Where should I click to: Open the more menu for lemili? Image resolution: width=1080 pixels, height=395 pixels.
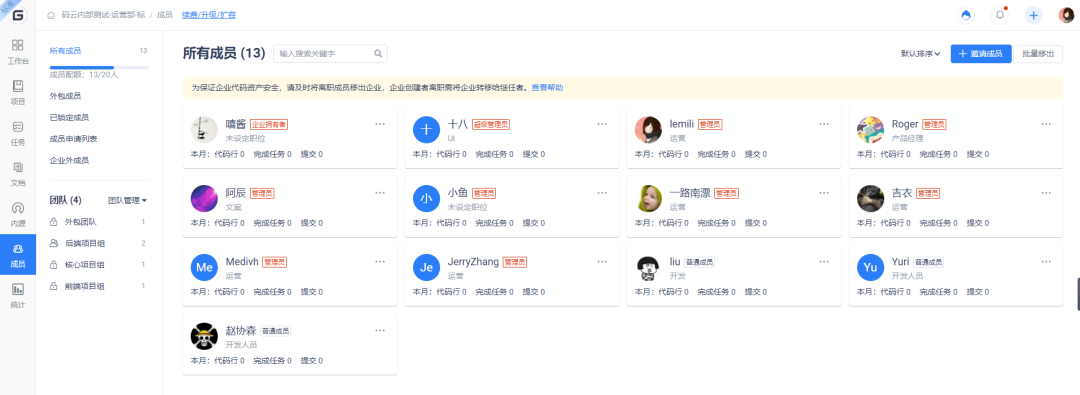coord(824,124)
